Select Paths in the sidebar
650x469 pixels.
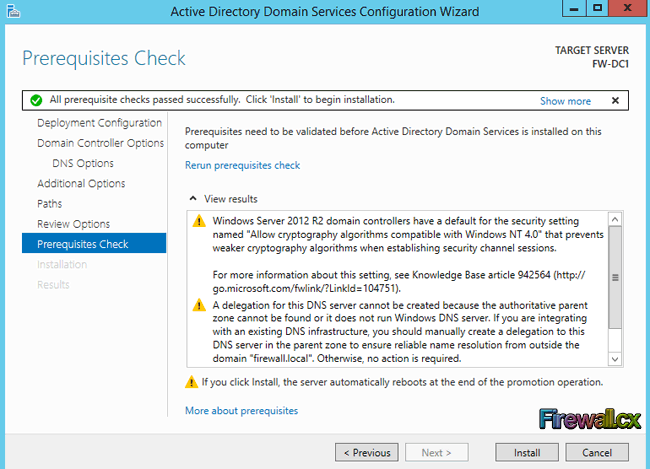50,204
